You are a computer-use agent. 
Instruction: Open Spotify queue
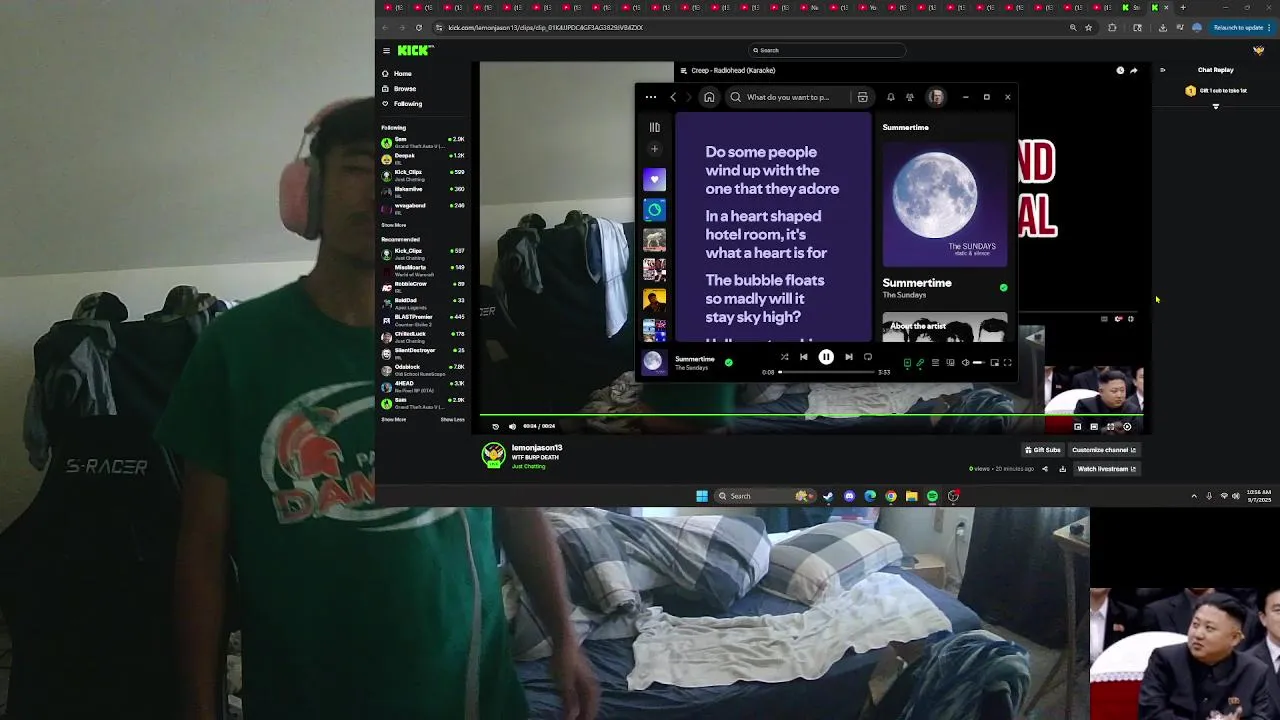(935, 363)
